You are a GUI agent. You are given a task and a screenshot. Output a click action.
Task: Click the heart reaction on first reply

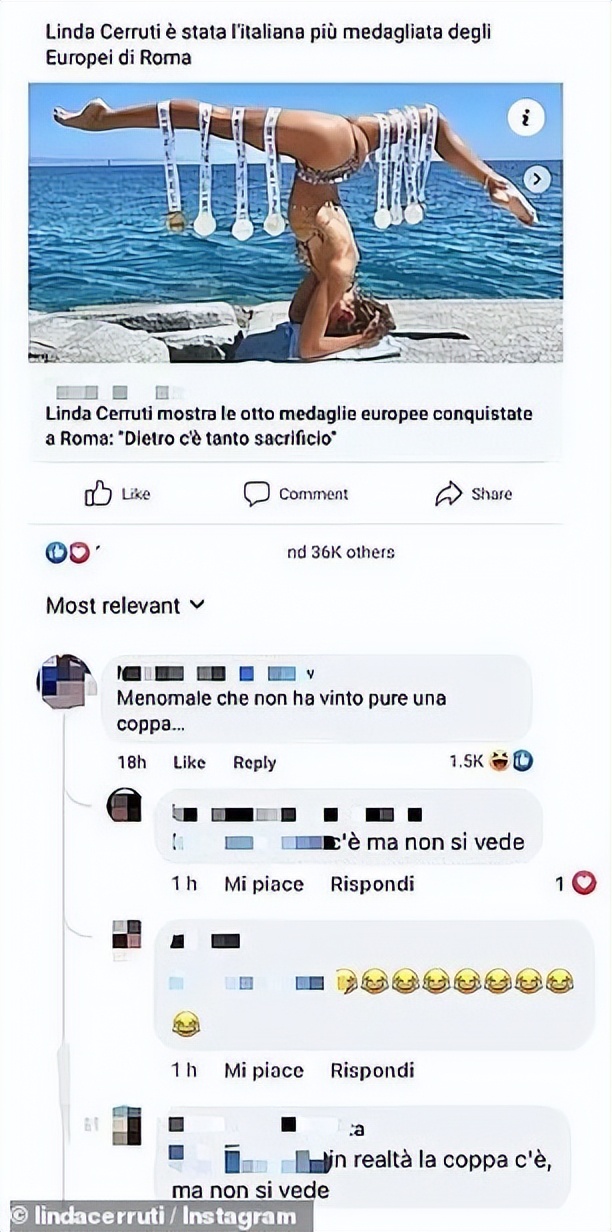585,883
